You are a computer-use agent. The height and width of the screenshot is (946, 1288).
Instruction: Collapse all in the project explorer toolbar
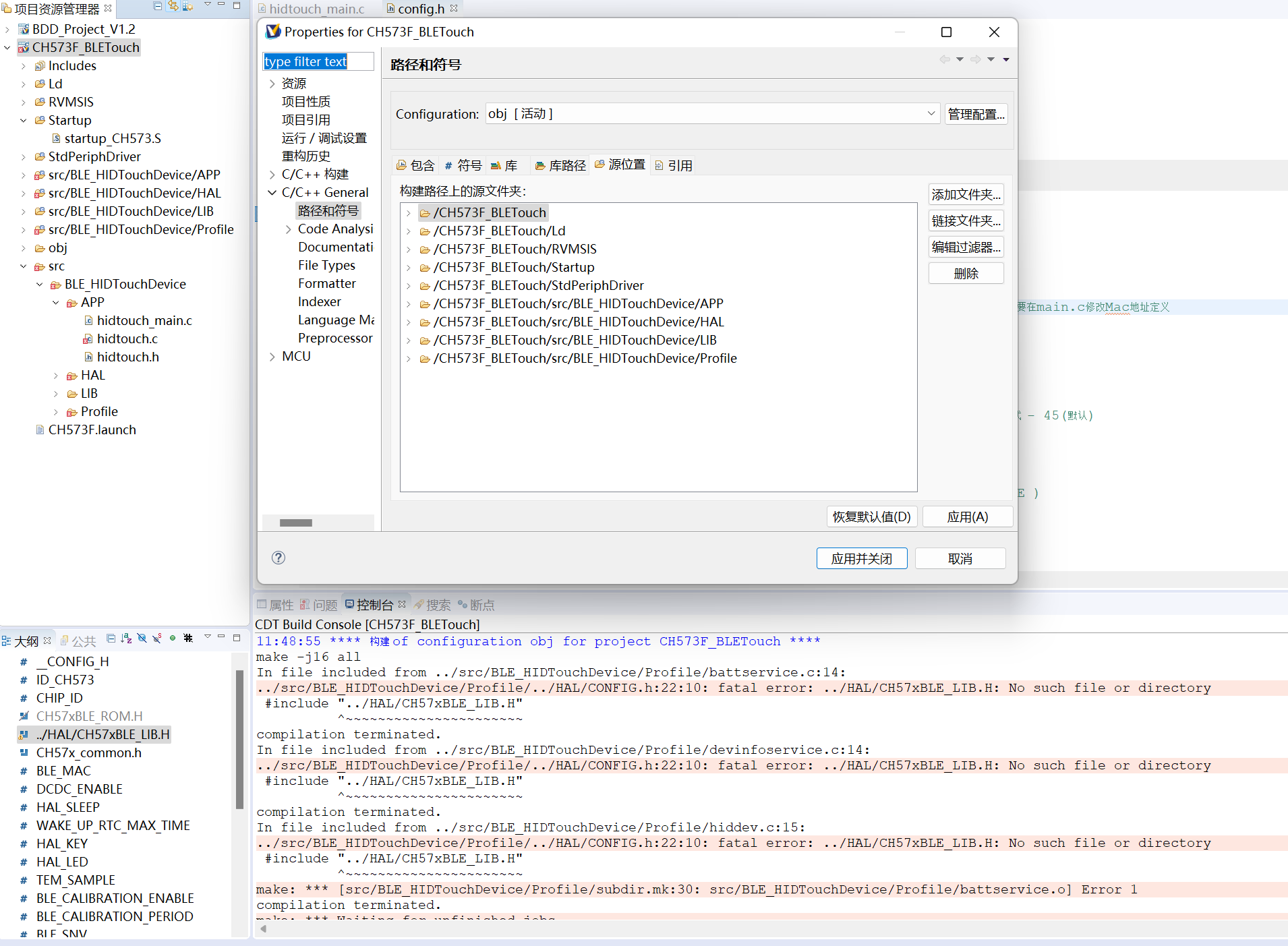tap(158, 6)
